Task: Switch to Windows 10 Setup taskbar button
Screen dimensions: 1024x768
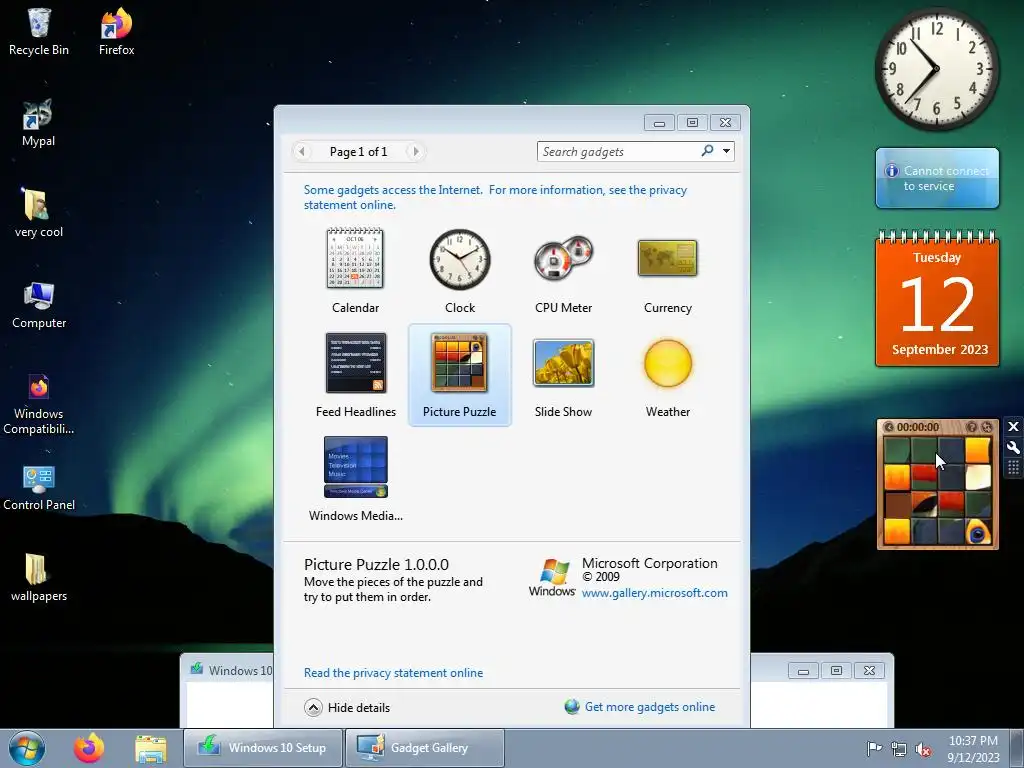Action: pyautogui.click(x=263, y=748)
